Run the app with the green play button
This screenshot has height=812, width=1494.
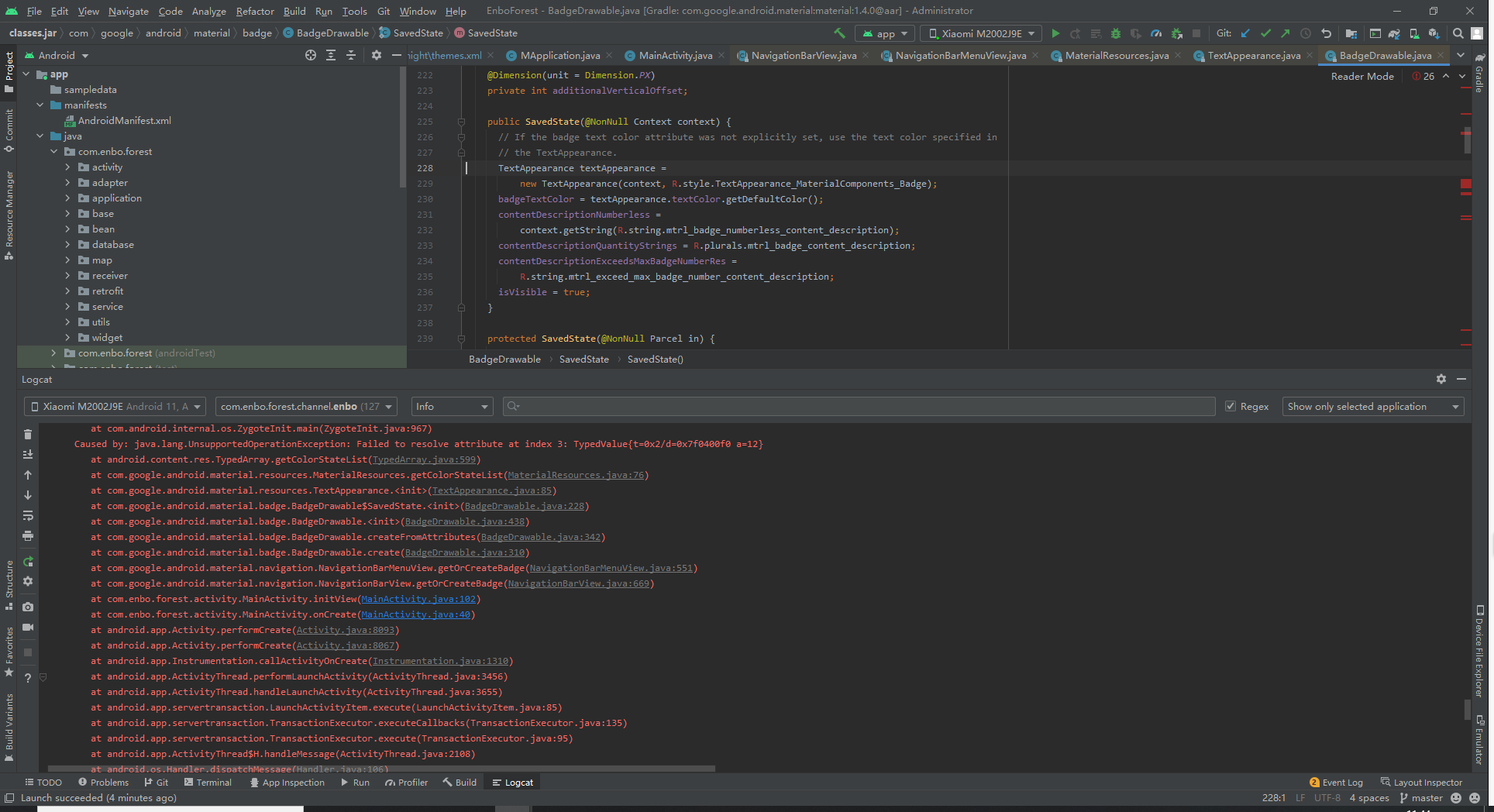pos(1055,33)
